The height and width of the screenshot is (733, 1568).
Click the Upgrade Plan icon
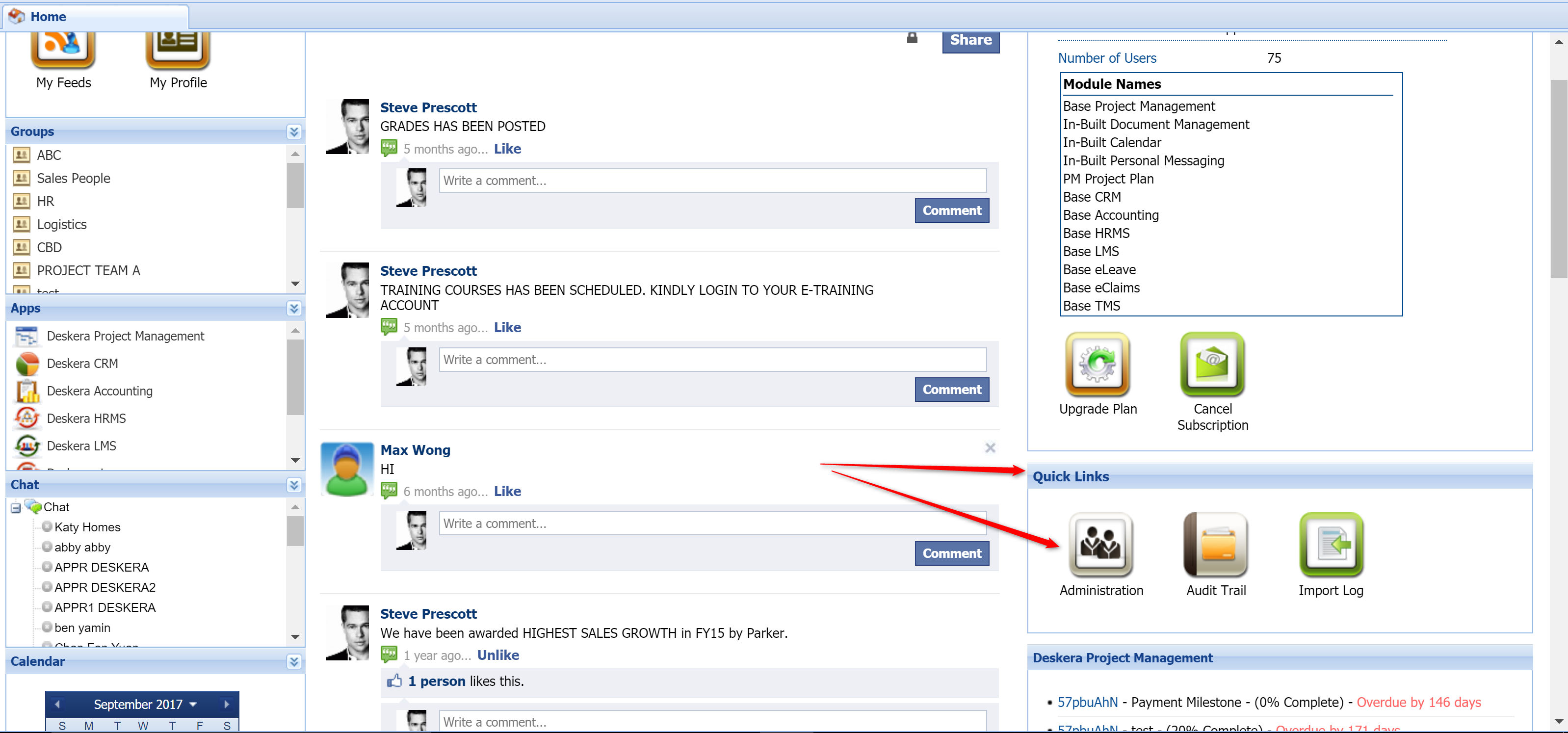pyautogui.click(x=1098, y=364)
